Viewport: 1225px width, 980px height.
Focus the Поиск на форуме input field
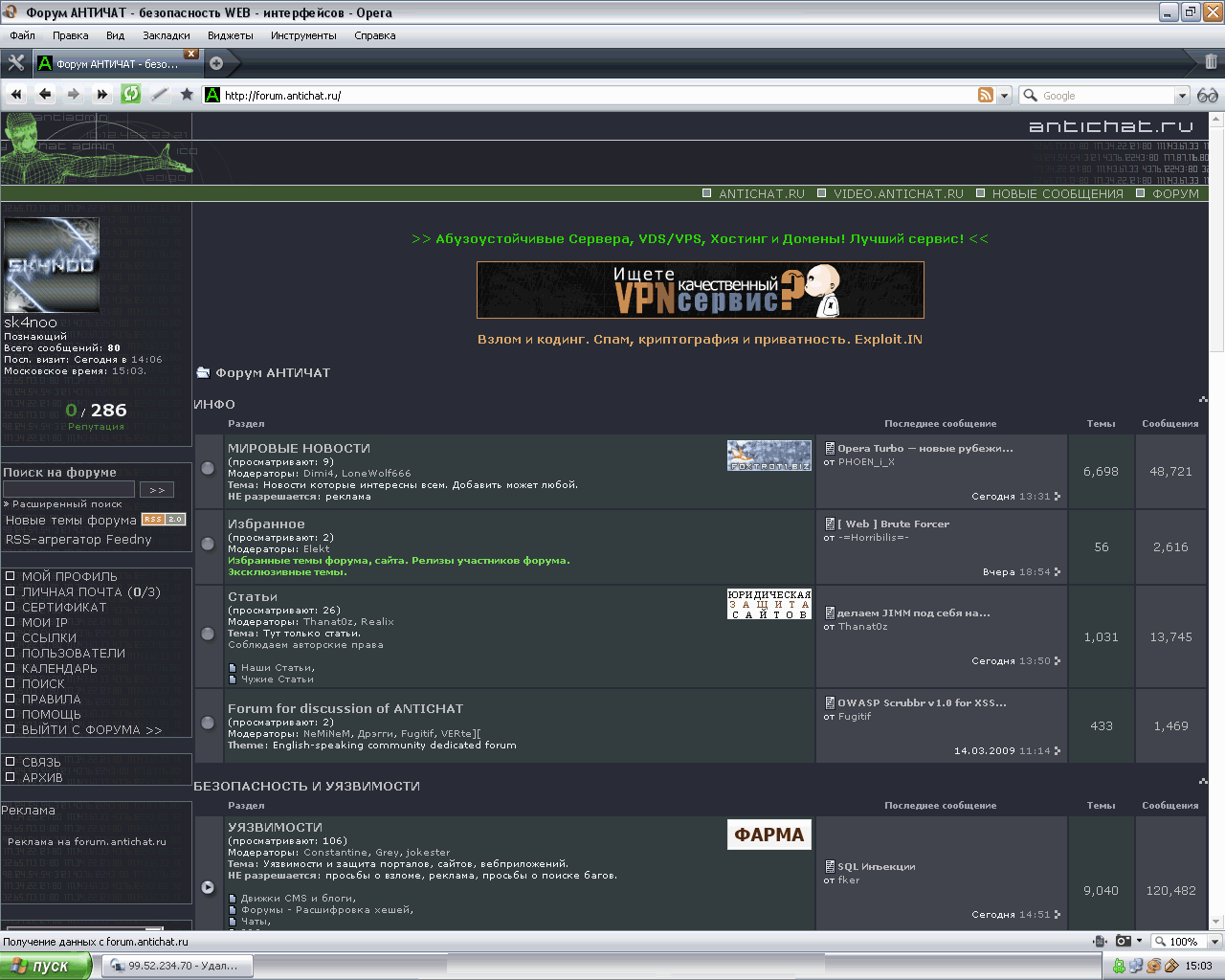[69, 490]
